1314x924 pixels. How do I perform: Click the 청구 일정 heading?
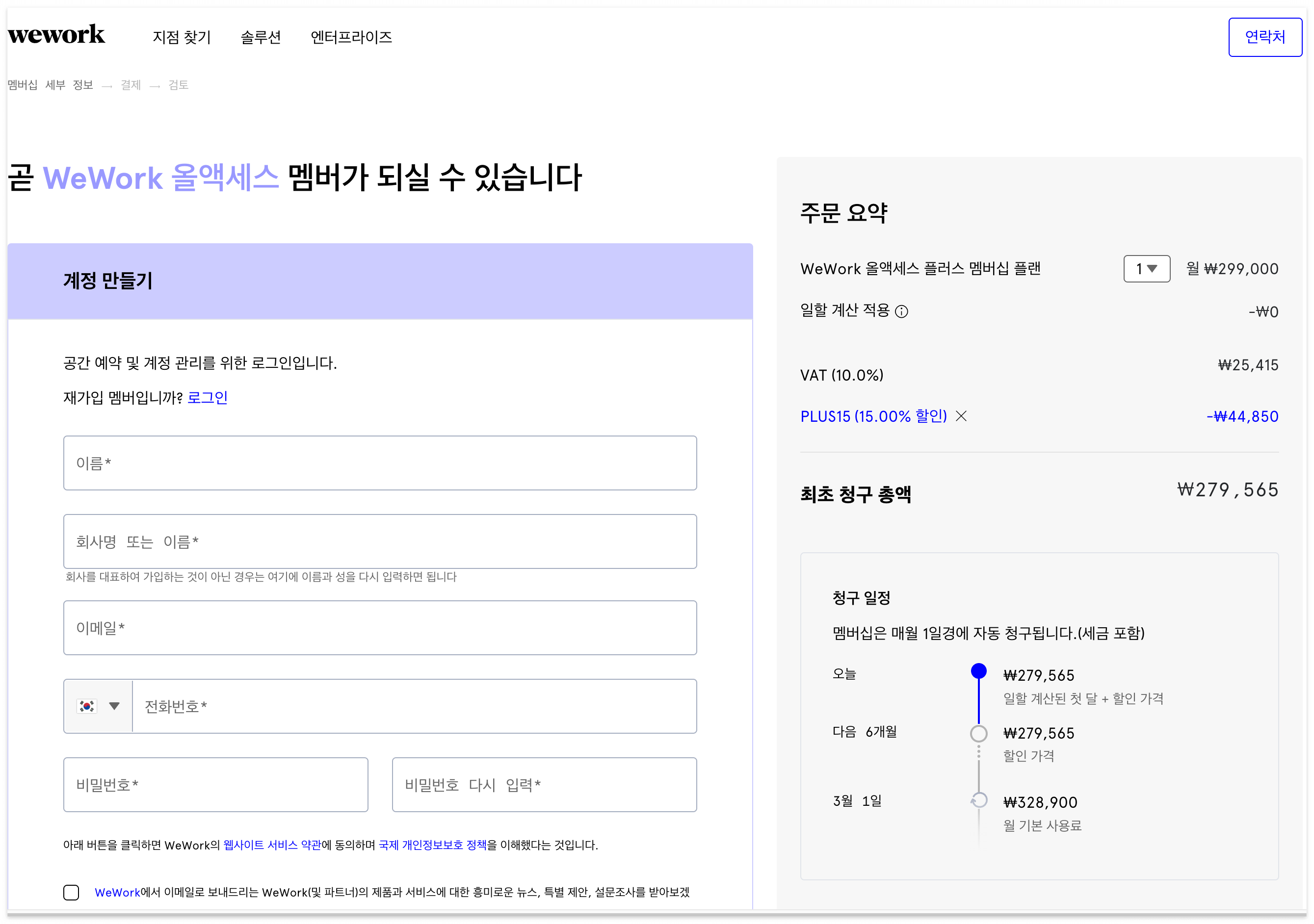point(861,598)
